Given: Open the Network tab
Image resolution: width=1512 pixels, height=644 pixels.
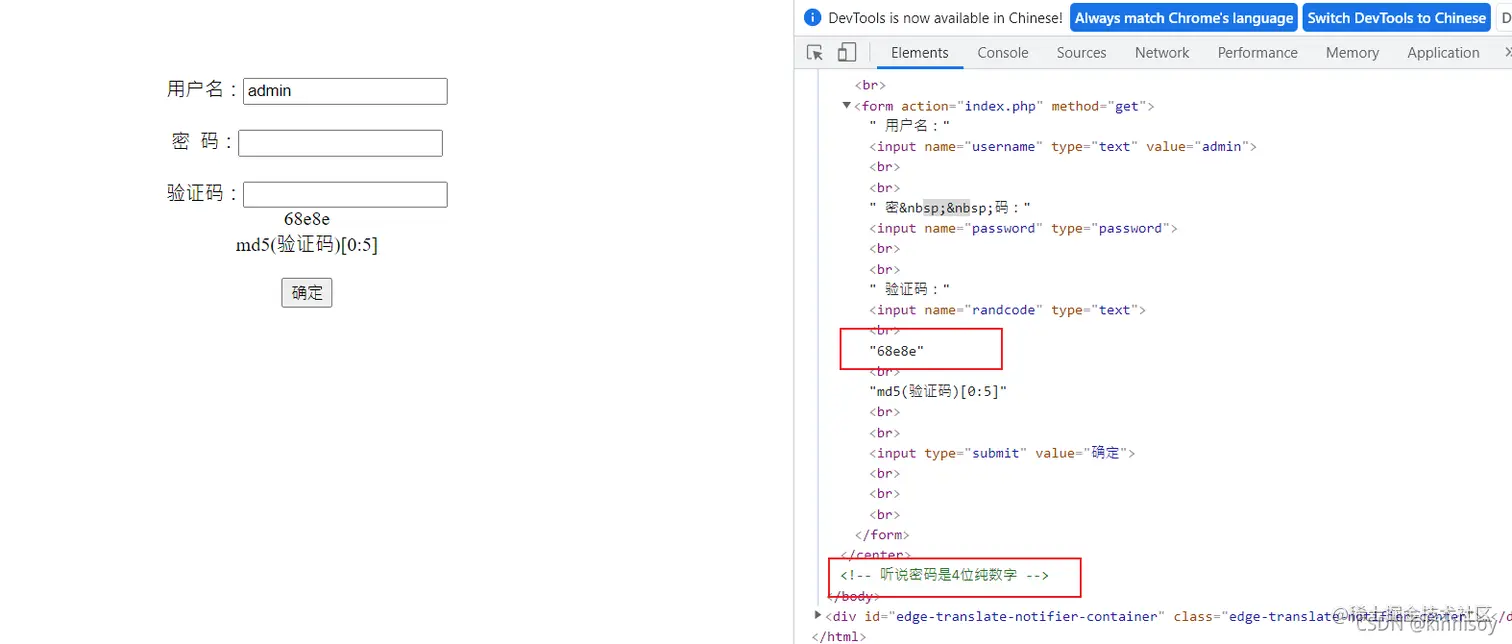Looking at the screenshot, I should tap(1162, 53).
